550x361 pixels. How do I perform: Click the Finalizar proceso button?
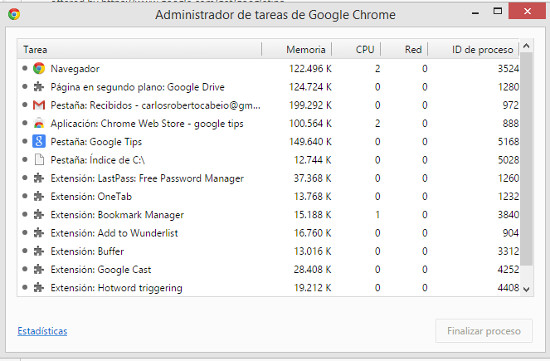484,331
